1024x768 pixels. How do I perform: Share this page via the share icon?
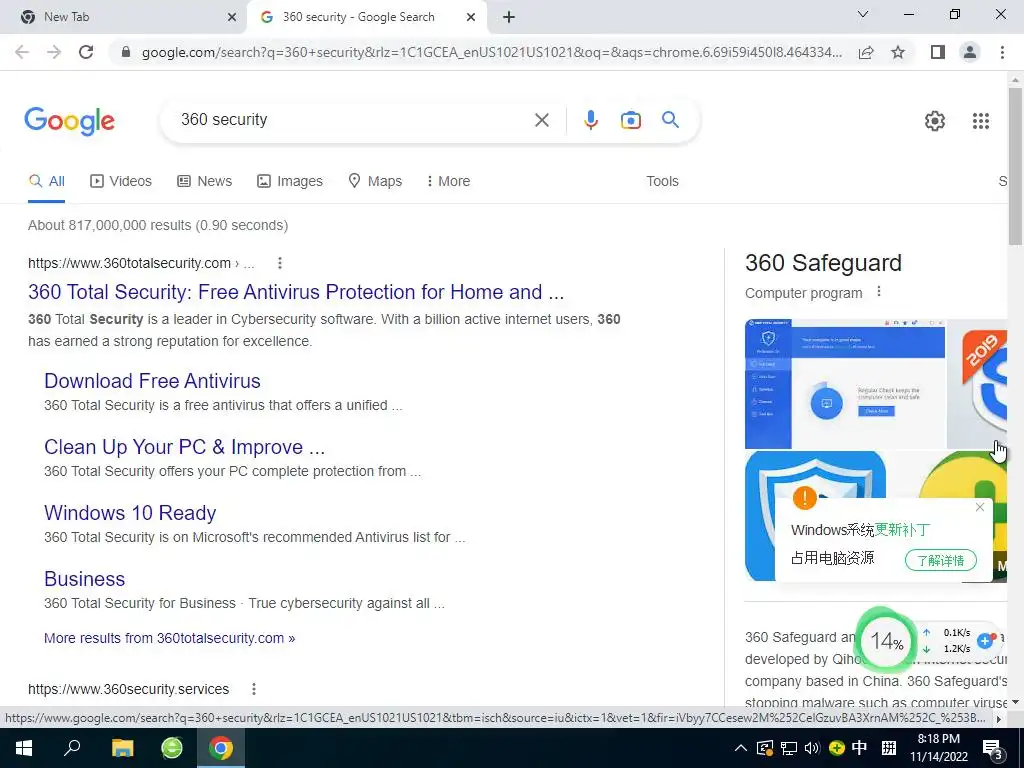(x=866, y=52)
